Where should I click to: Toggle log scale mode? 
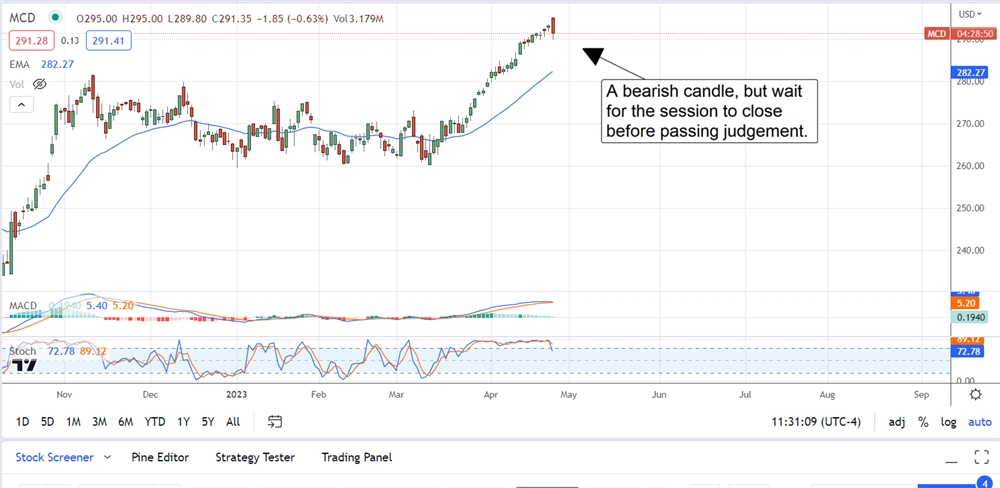point(948,422)
